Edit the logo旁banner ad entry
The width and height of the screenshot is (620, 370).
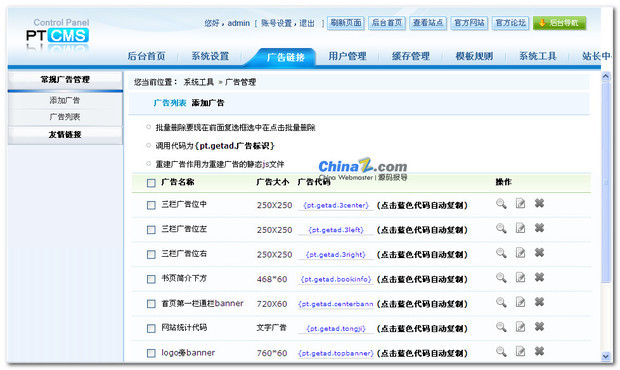[x=520, y=351]
